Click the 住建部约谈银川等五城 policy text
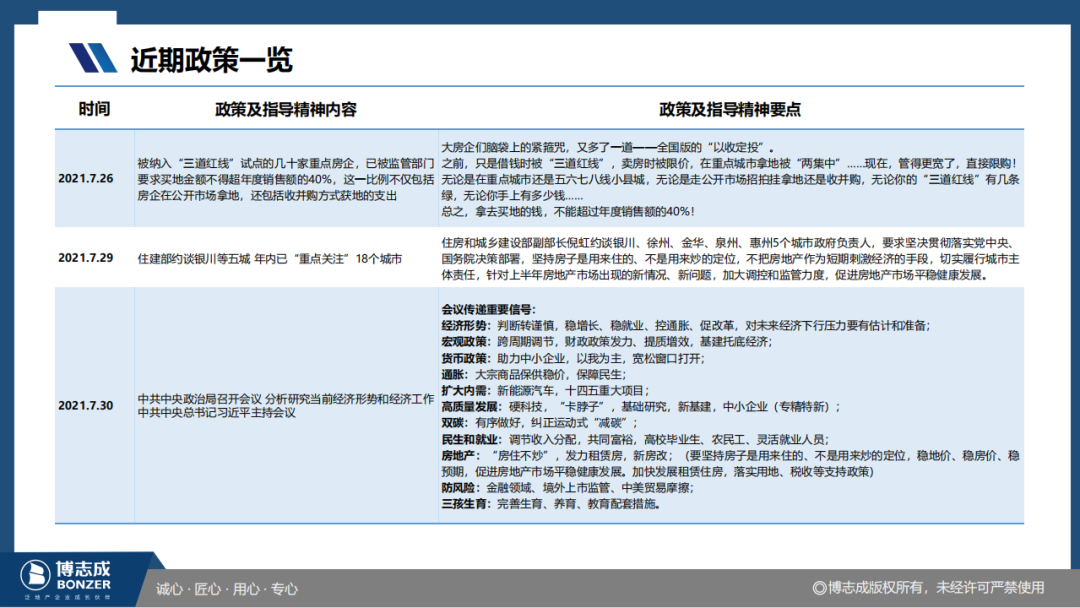 (x=269, y=258)
